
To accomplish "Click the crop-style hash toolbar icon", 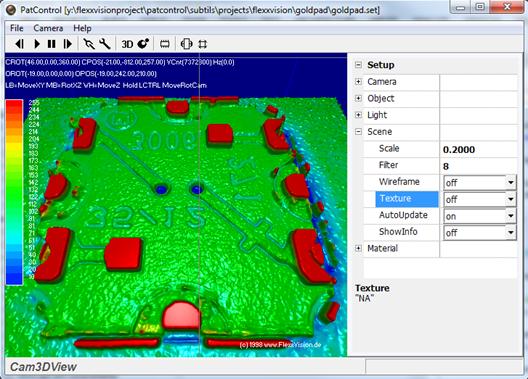I will pyautogui.click(x=202, y=44).
